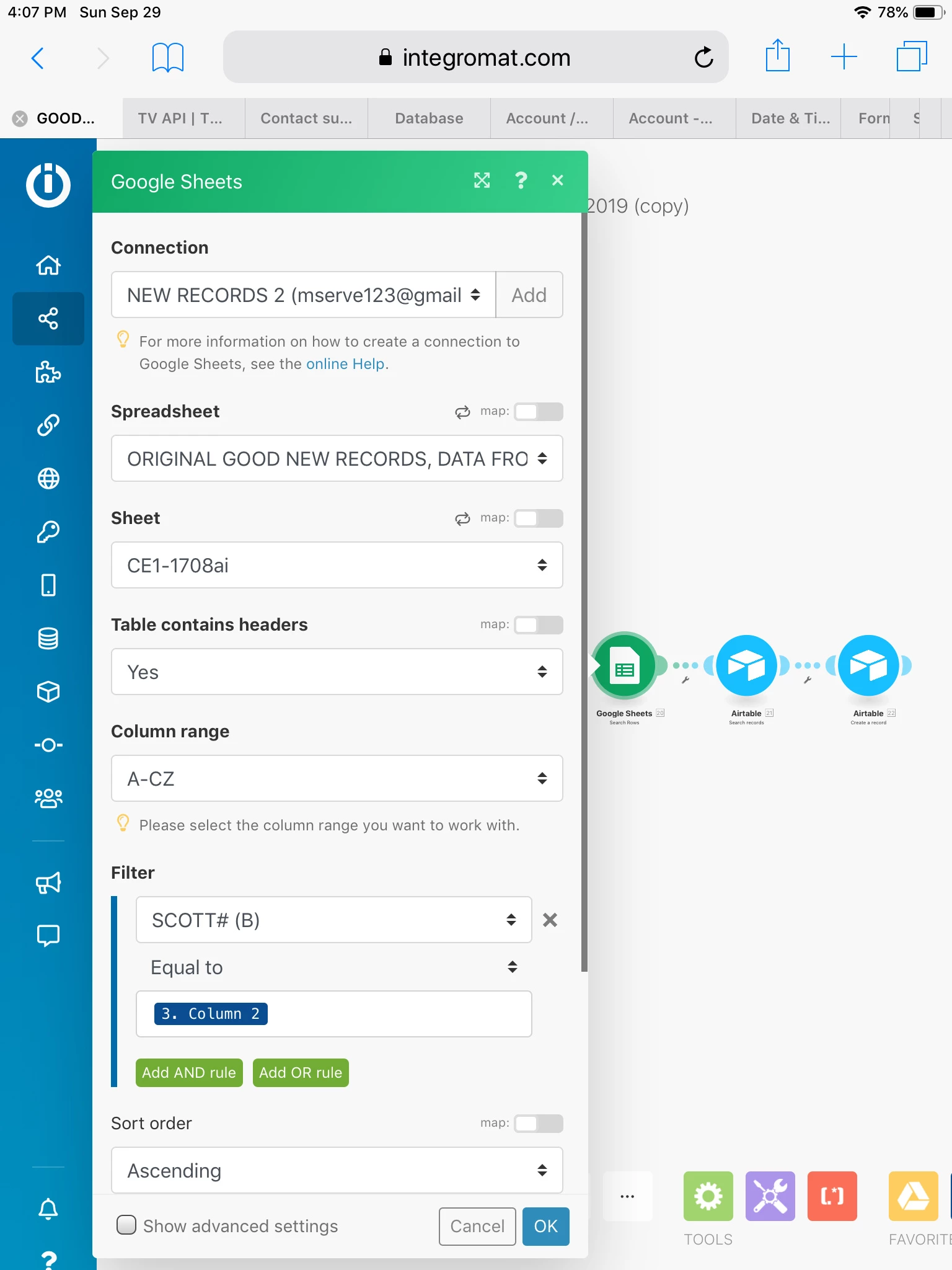
Task: Switch to Database browser tab
Action: (x=429, y=118)
